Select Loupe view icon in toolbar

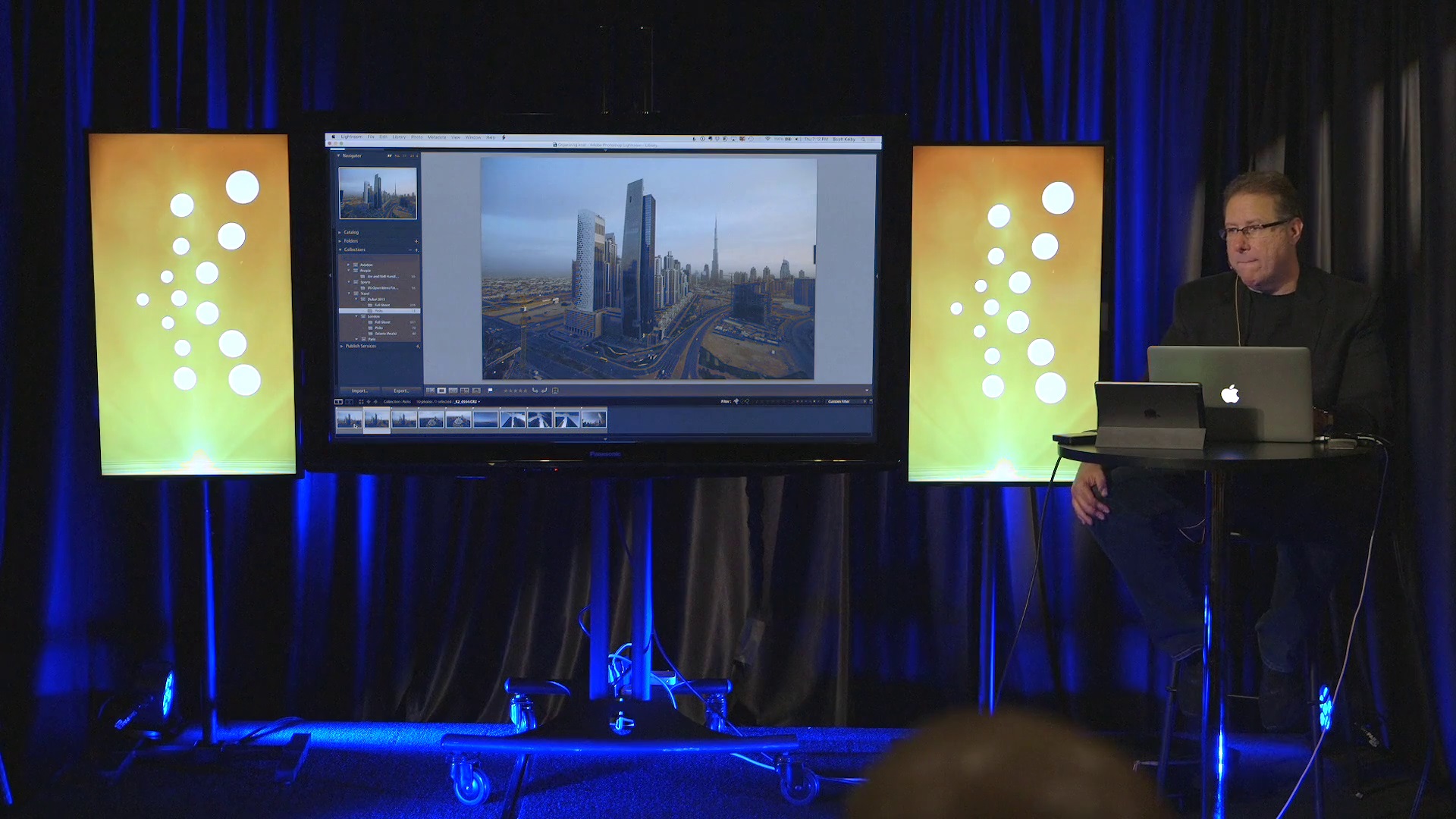441,391
